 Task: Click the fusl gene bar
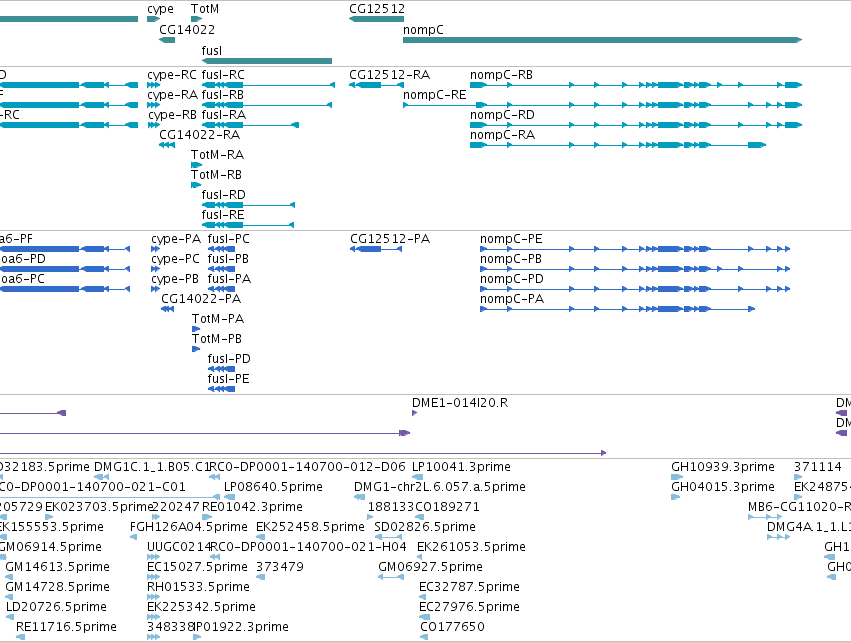pyautogui.click(x=266, y=61)
